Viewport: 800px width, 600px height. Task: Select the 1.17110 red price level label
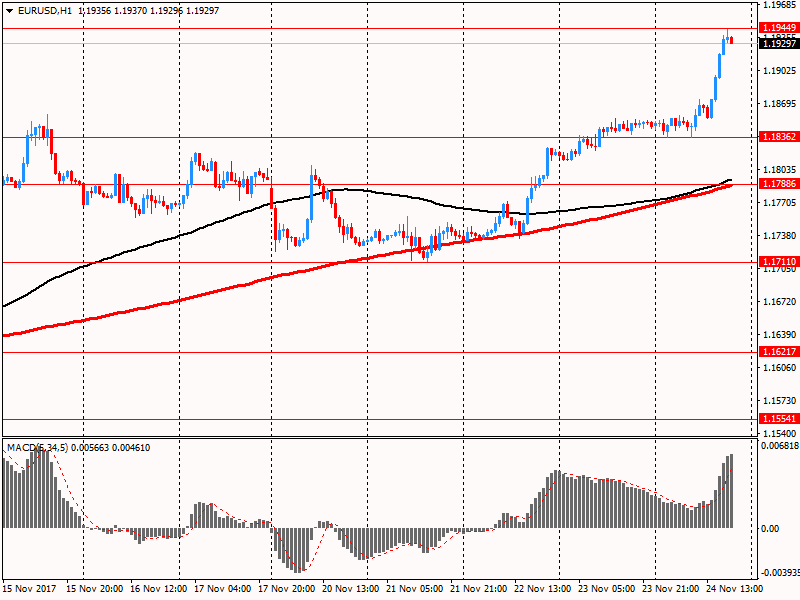[x=779, y=262]
